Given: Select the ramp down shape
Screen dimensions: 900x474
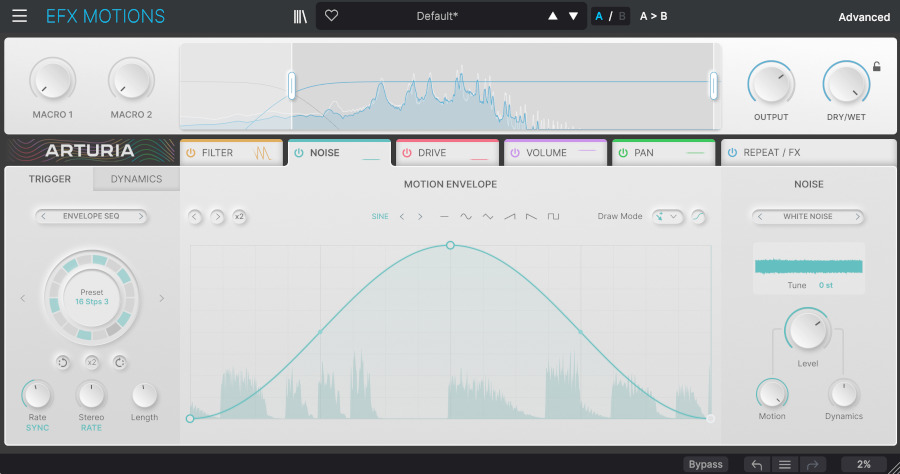Looking at the screenshot, I should pyautogui.click(x=532, y=217).
